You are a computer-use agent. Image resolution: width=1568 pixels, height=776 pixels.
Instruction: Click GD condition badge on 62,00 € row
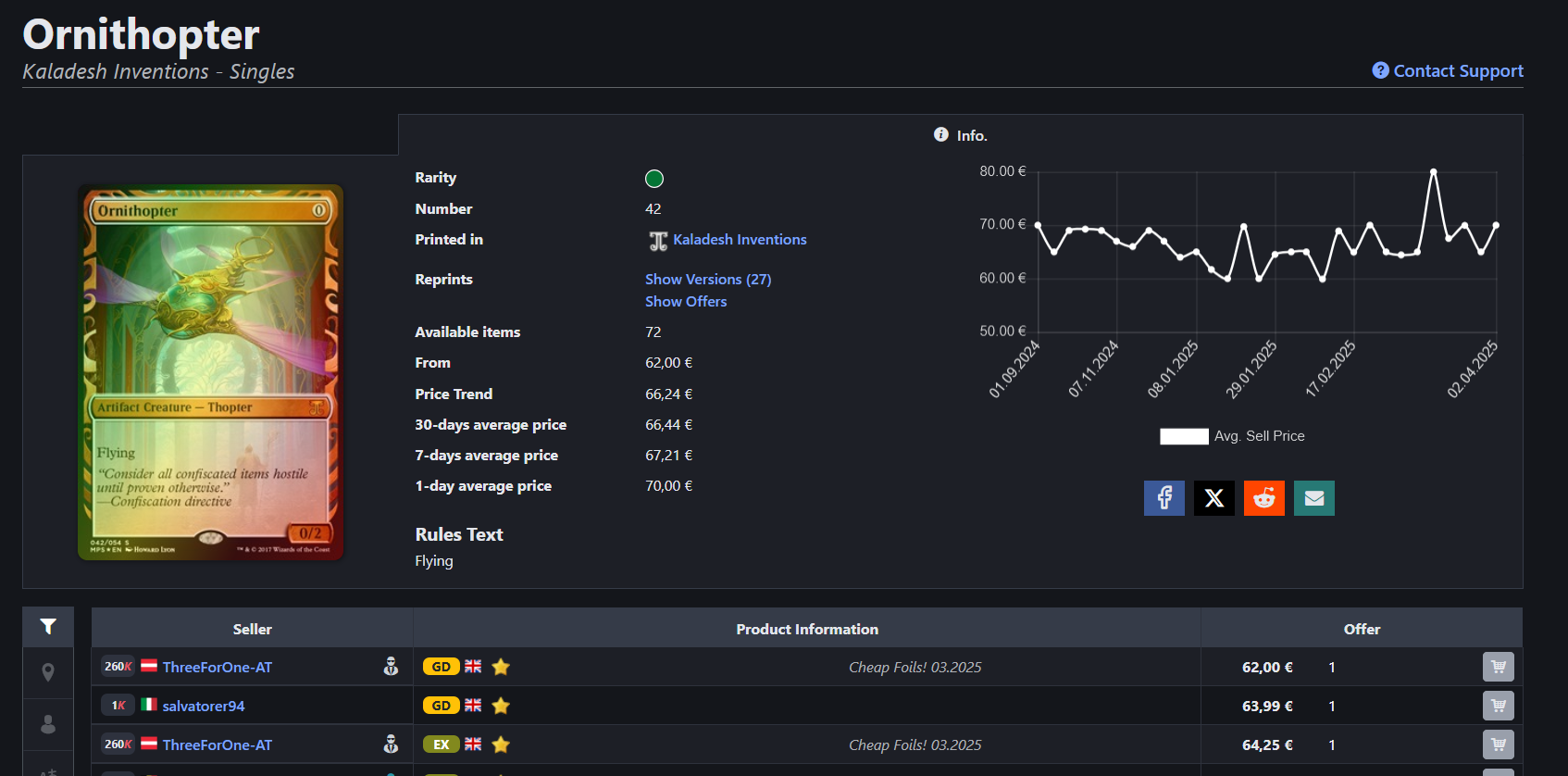click(x=442, y=667)
